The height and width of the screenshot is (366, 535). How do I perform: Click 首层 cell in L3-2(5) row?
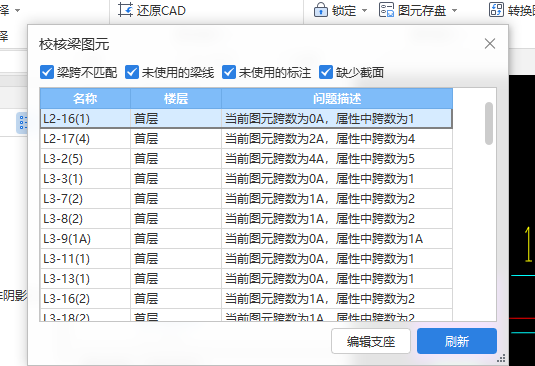tap(176, 159)
